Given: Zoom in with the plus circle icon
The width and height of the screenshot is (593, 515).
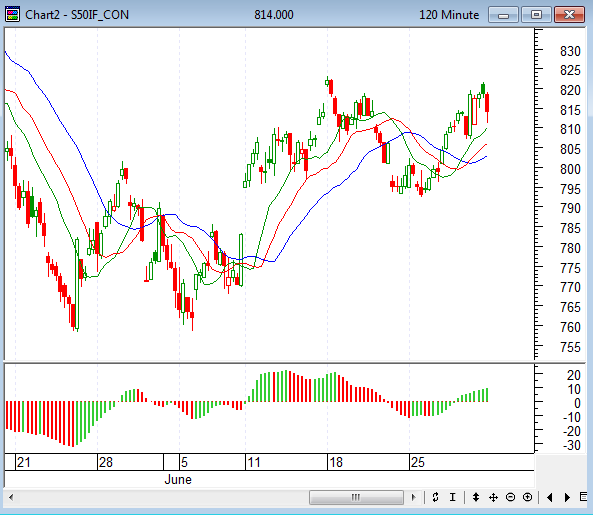Looking at the screenshot, I should 528,497.
